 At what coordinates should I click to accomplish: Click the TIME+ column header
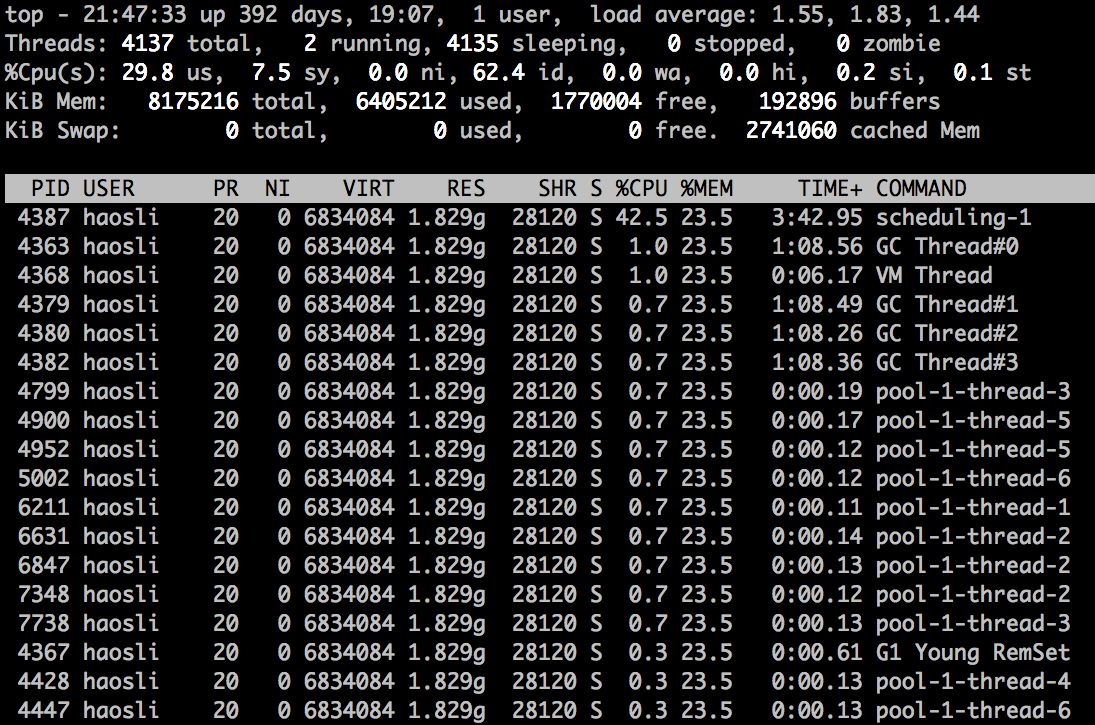tap(830, 188)
